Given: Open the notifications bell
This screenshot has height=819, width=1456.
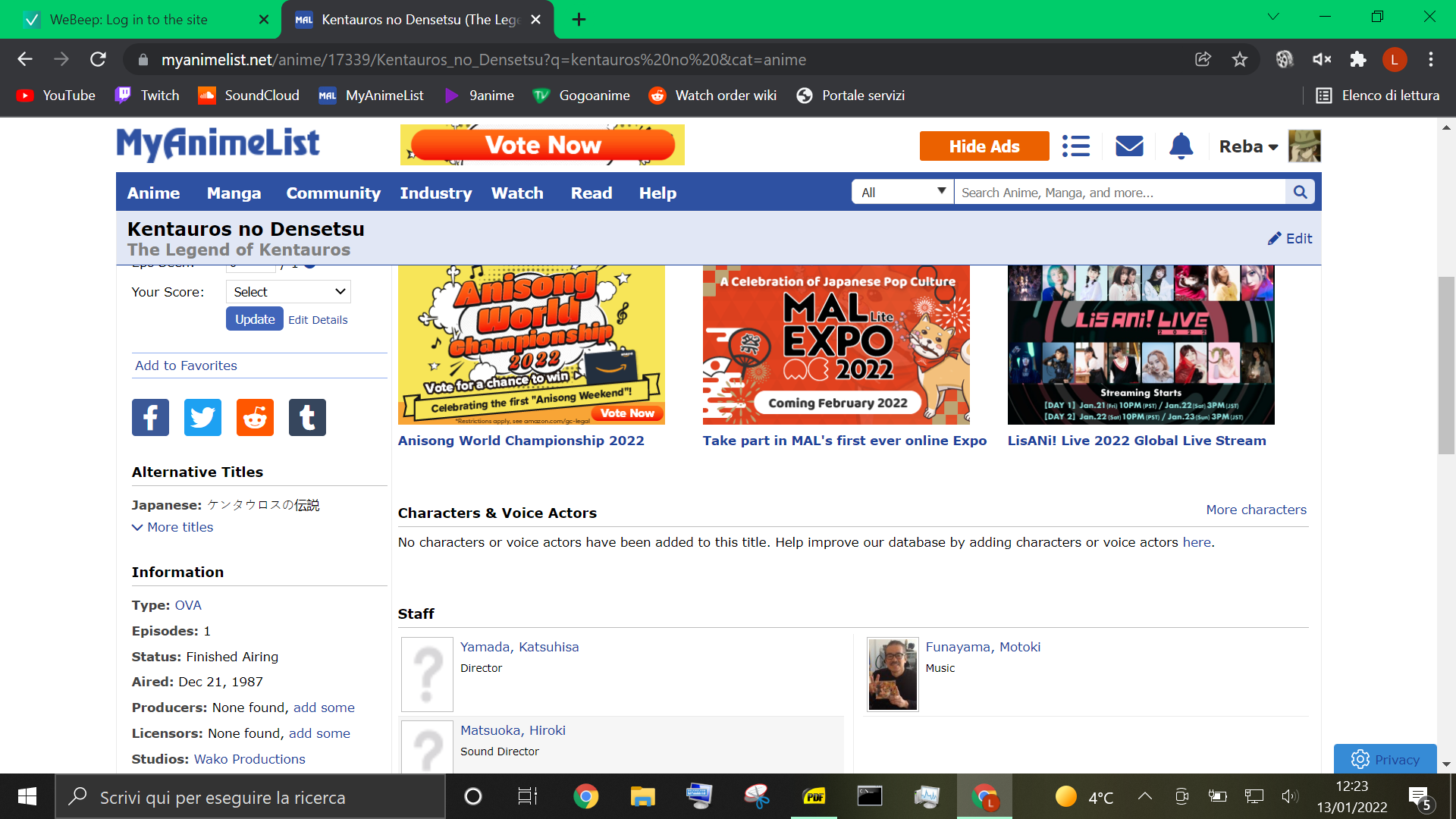Looking at the screenshot, I should 1181,146.
